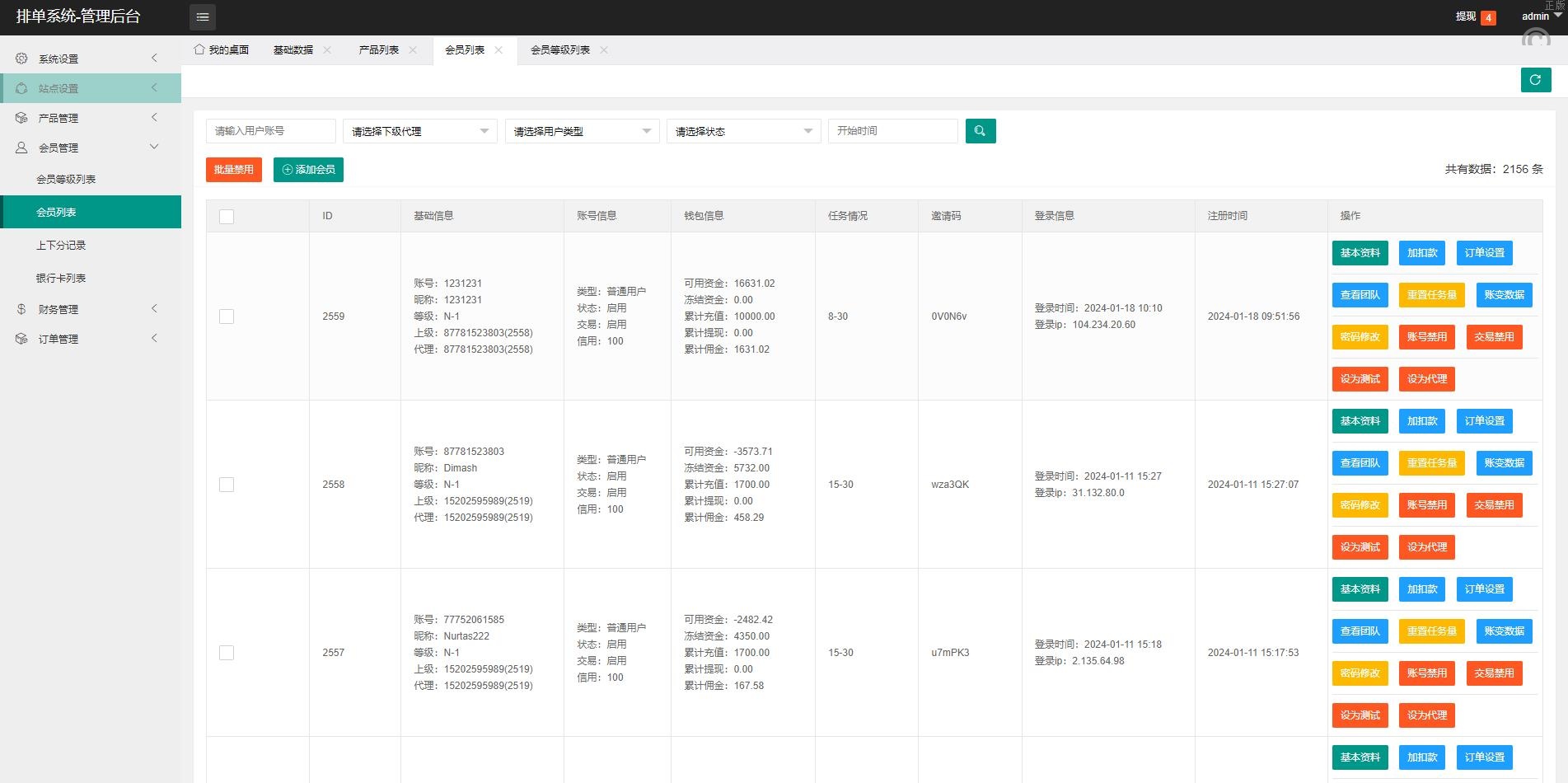The width and height of the screenshot is (1568, 783).
Task: Expand the 财务管理 sidebar menu
Action: [91, 309]
